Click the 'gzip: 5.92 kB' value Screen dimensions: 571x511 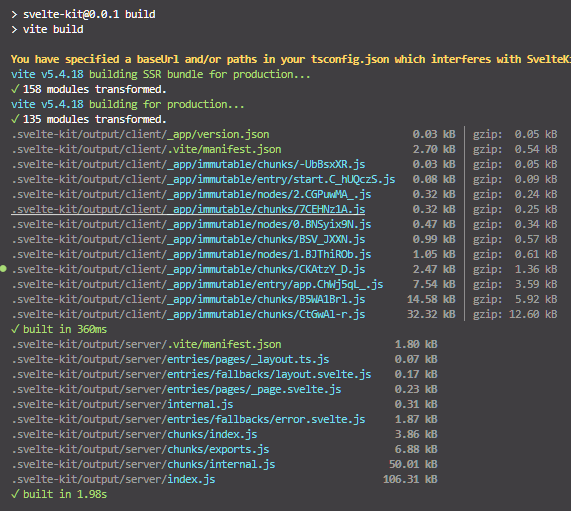click(515, 299)
